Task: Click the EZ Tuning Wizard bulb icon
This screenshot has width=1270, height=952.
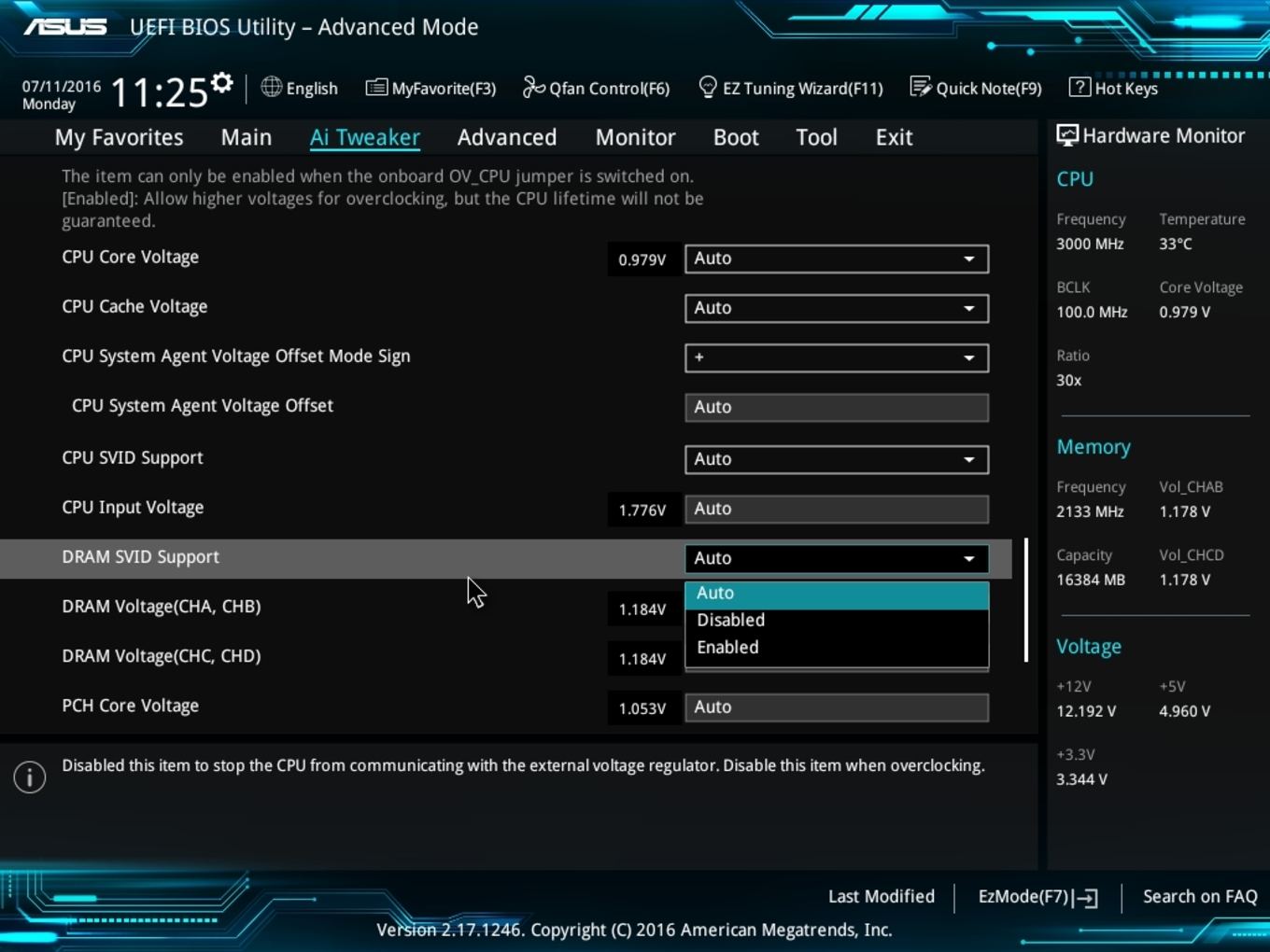Action: tap(708, 88)
